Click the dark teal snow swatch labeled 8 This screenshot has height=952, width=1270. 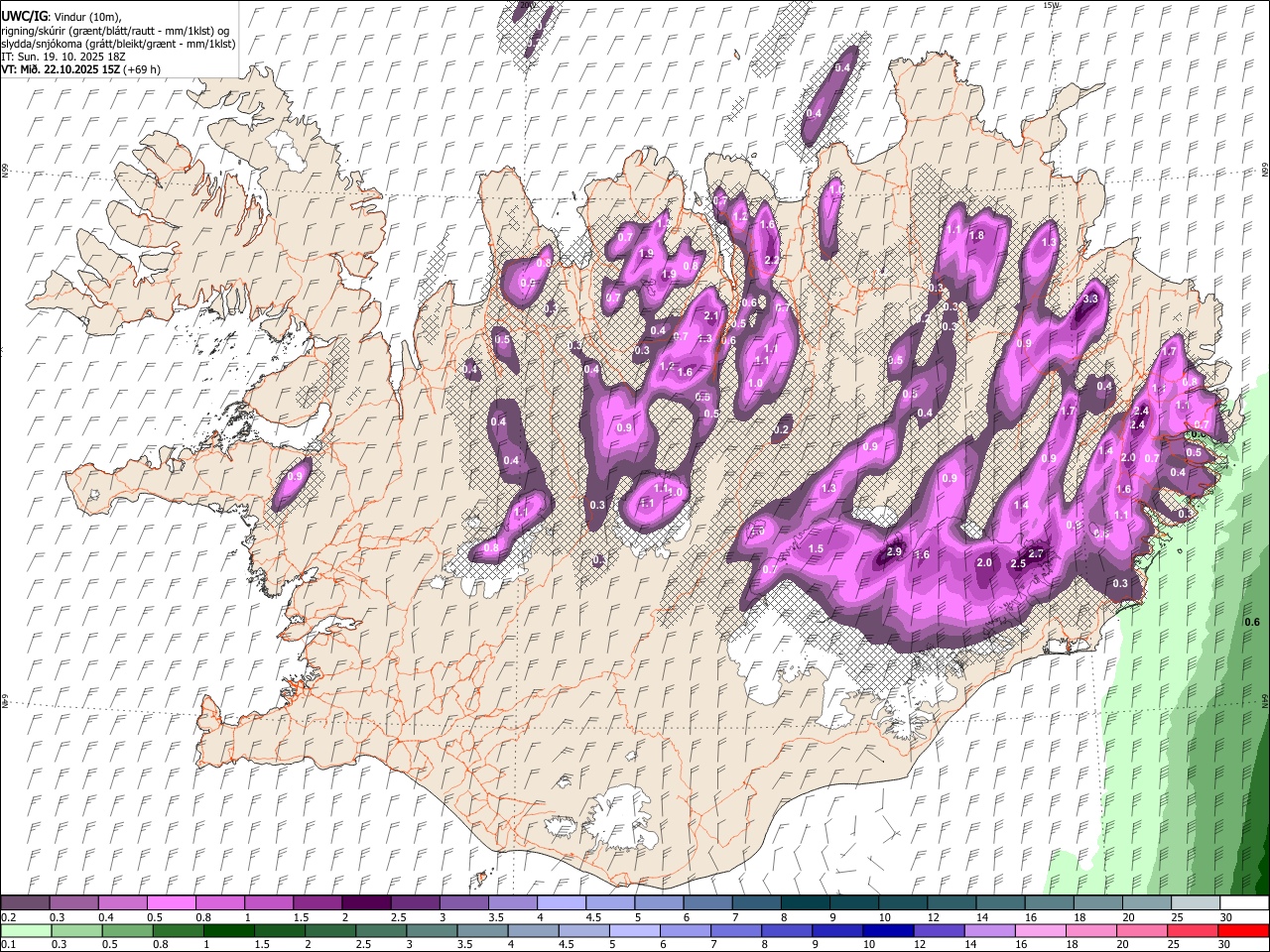click(806, 902)
